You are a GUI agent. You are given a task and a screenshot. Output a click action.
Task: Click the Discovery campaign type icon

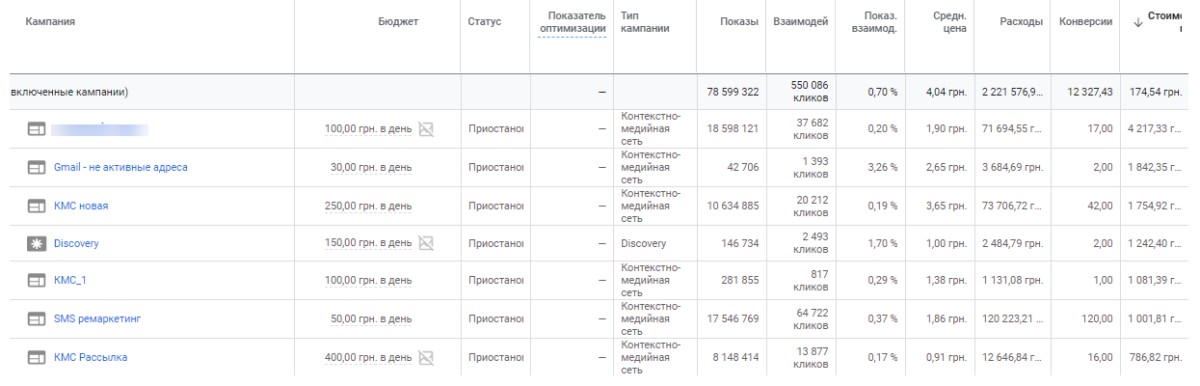point(36,243)
